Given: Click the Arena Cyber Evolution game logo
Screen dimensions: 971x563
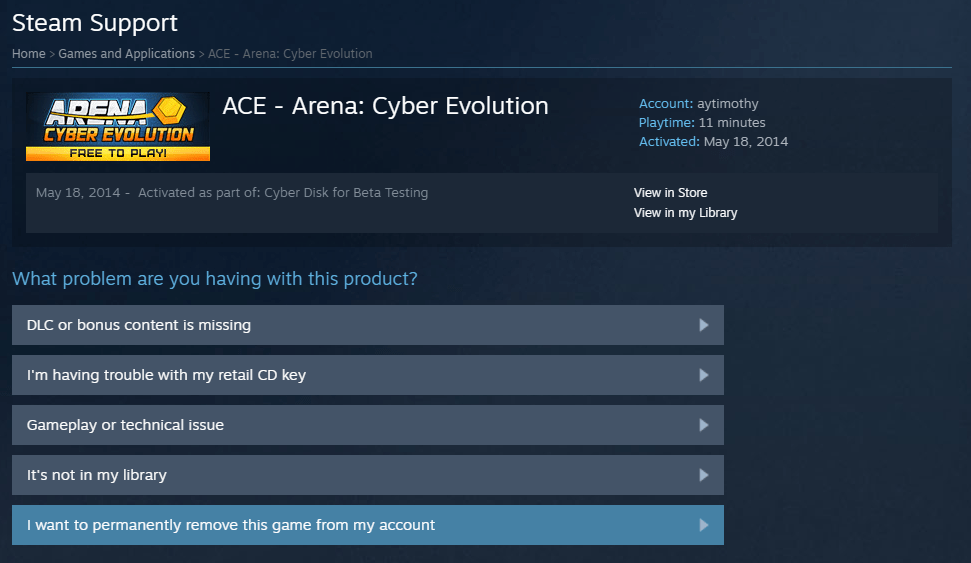Looking at the screenshot, I should pyautogui.click(x=118, y=127).
